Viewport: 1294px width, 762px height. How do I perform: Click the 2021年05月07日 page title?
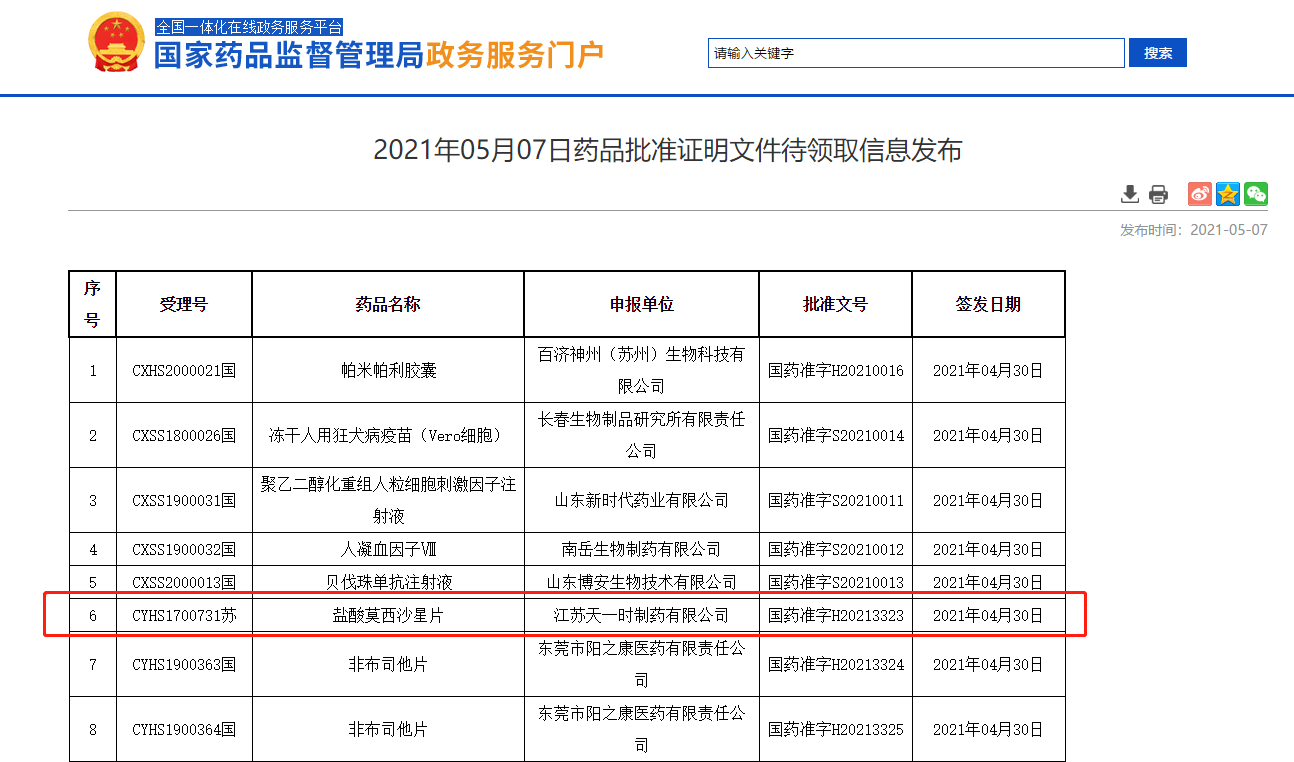coord(667,150)
